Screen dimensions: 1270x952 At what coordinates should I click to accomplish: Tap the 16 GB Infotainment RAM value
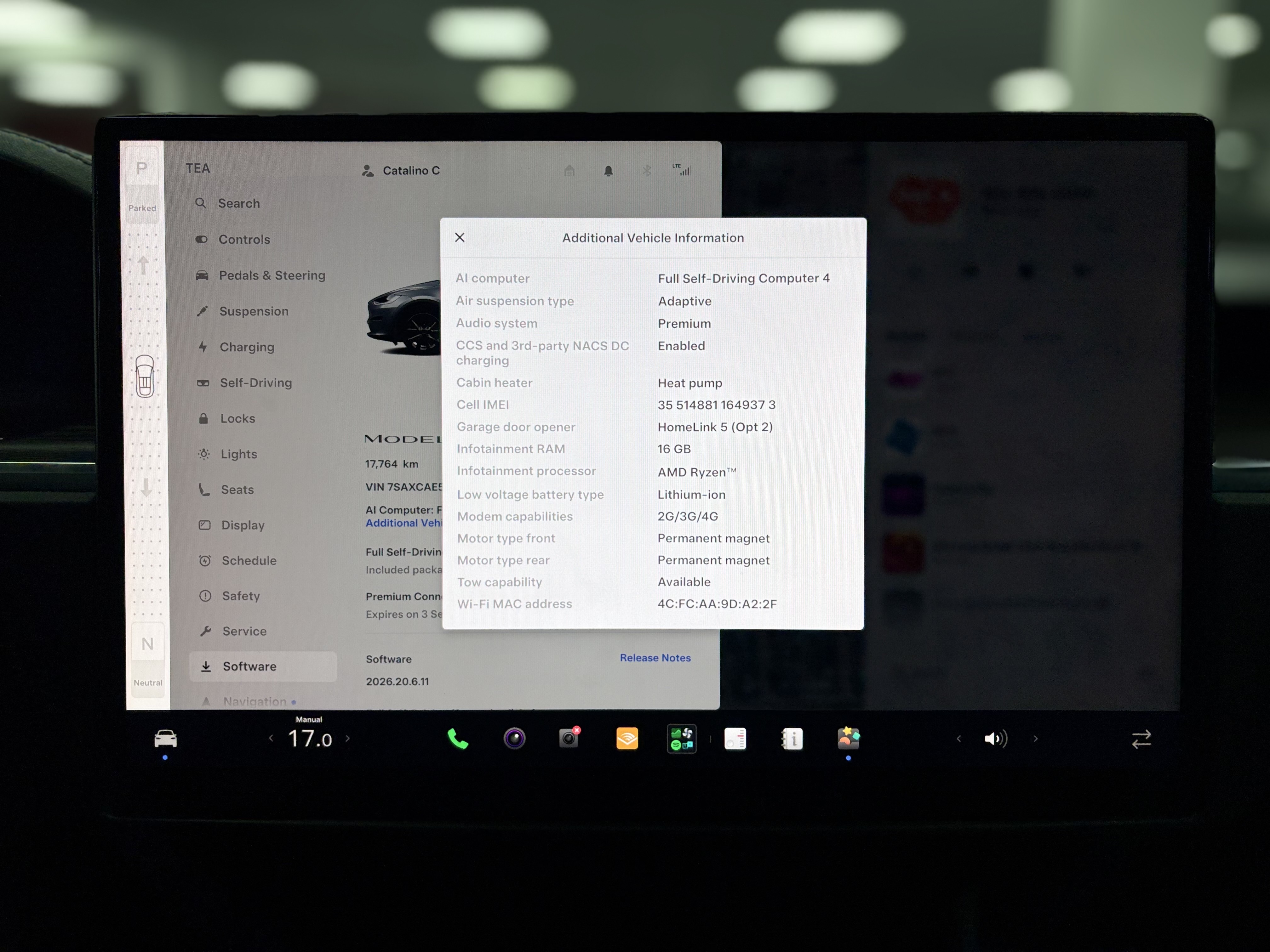tap(674, 449)
